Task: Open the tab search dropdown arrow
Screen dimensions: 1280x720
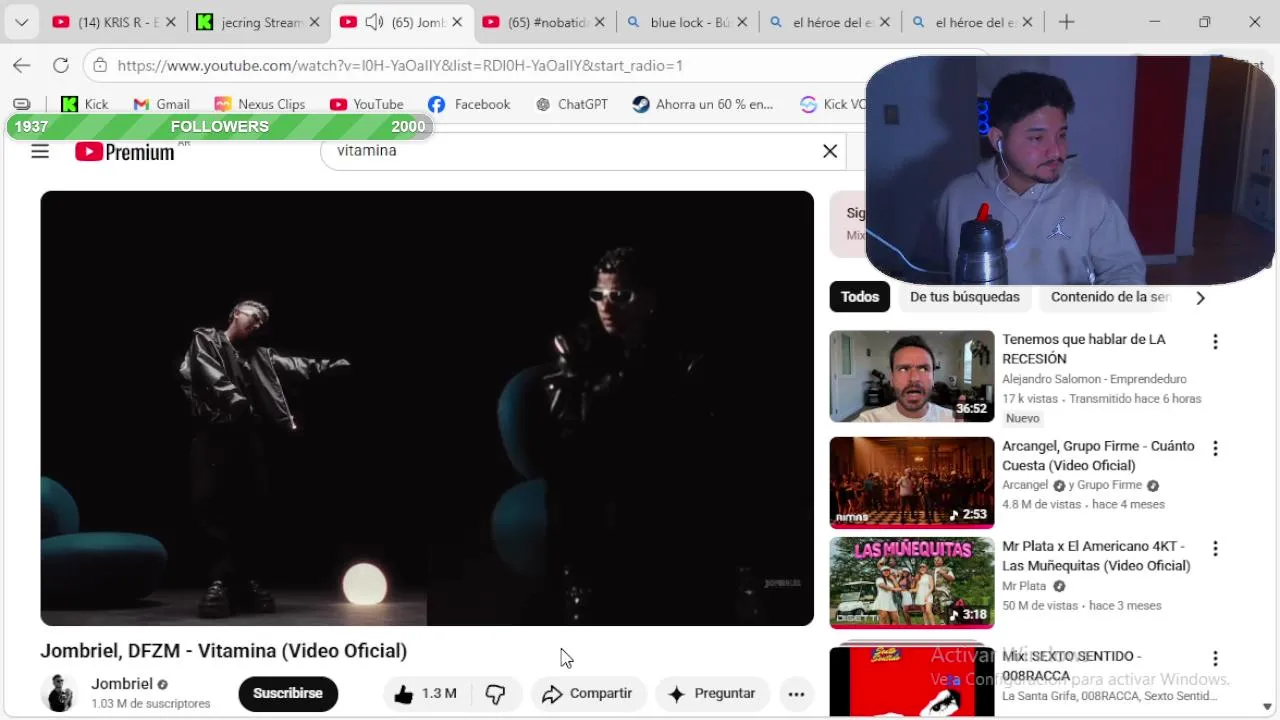Action: 21,22
